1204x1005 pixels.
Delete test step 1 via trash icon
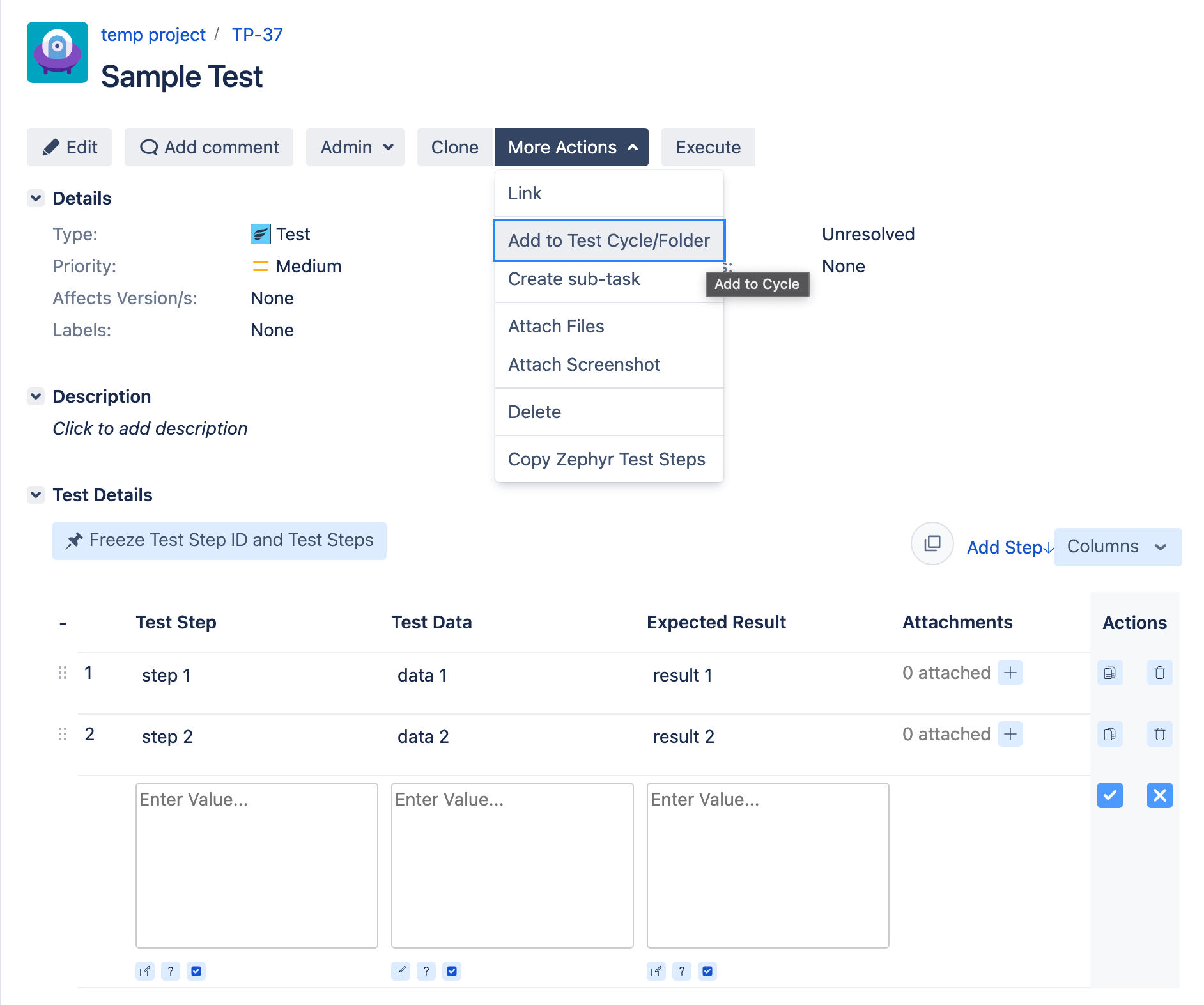pos(1160,673)
